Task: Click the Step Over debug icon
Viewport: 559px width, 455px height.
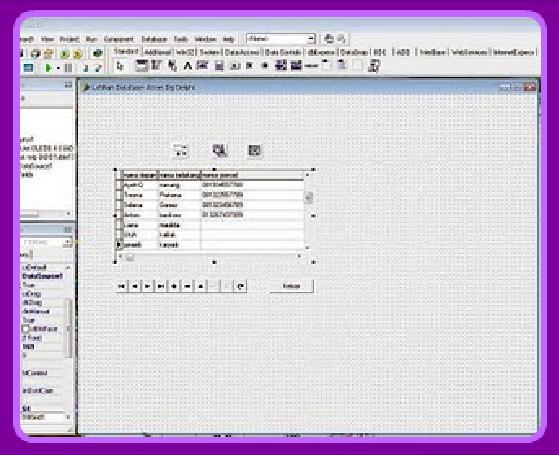Action: pos(98,68)
